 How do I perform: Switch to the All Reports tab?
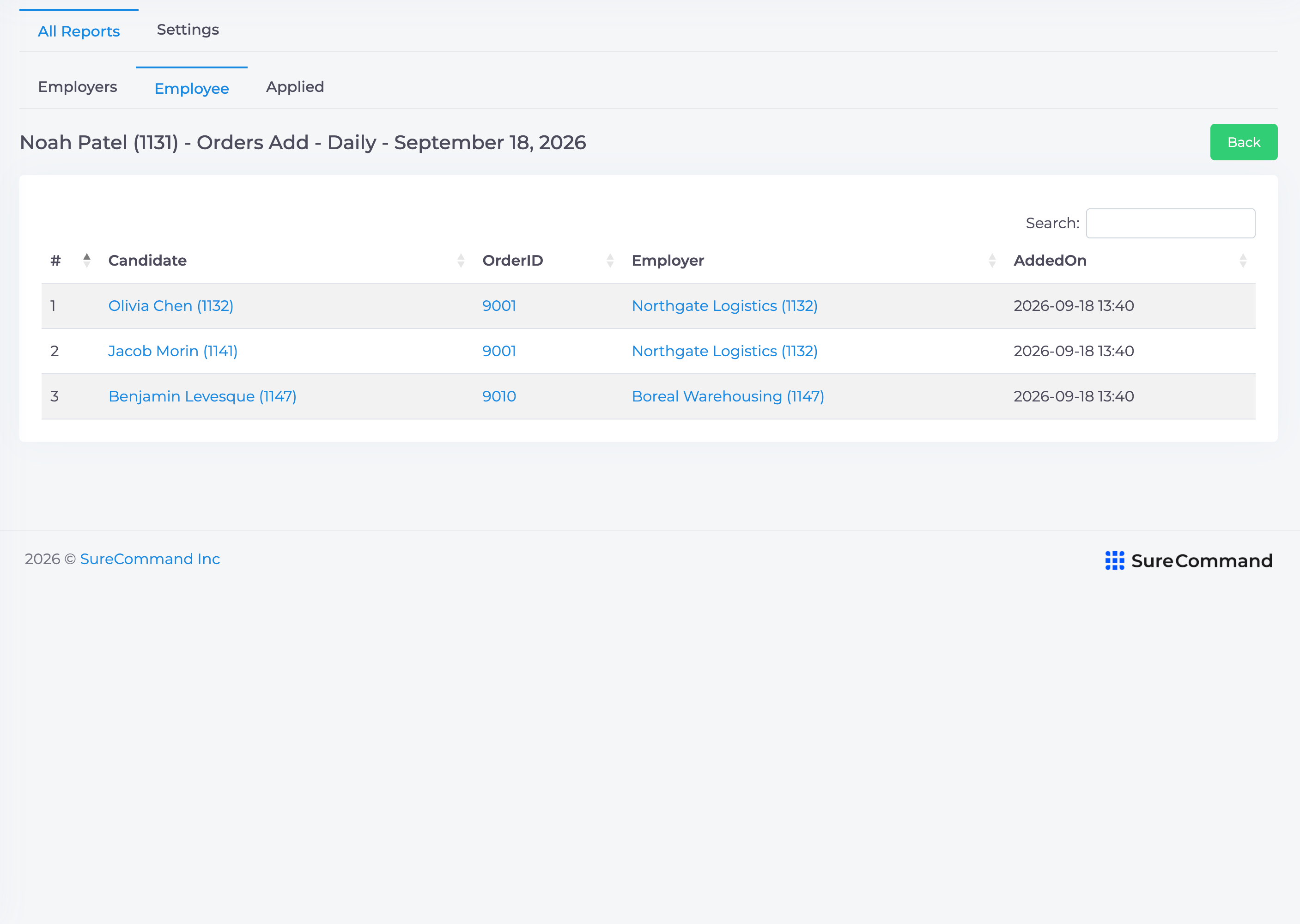click(x=79, y=31)
